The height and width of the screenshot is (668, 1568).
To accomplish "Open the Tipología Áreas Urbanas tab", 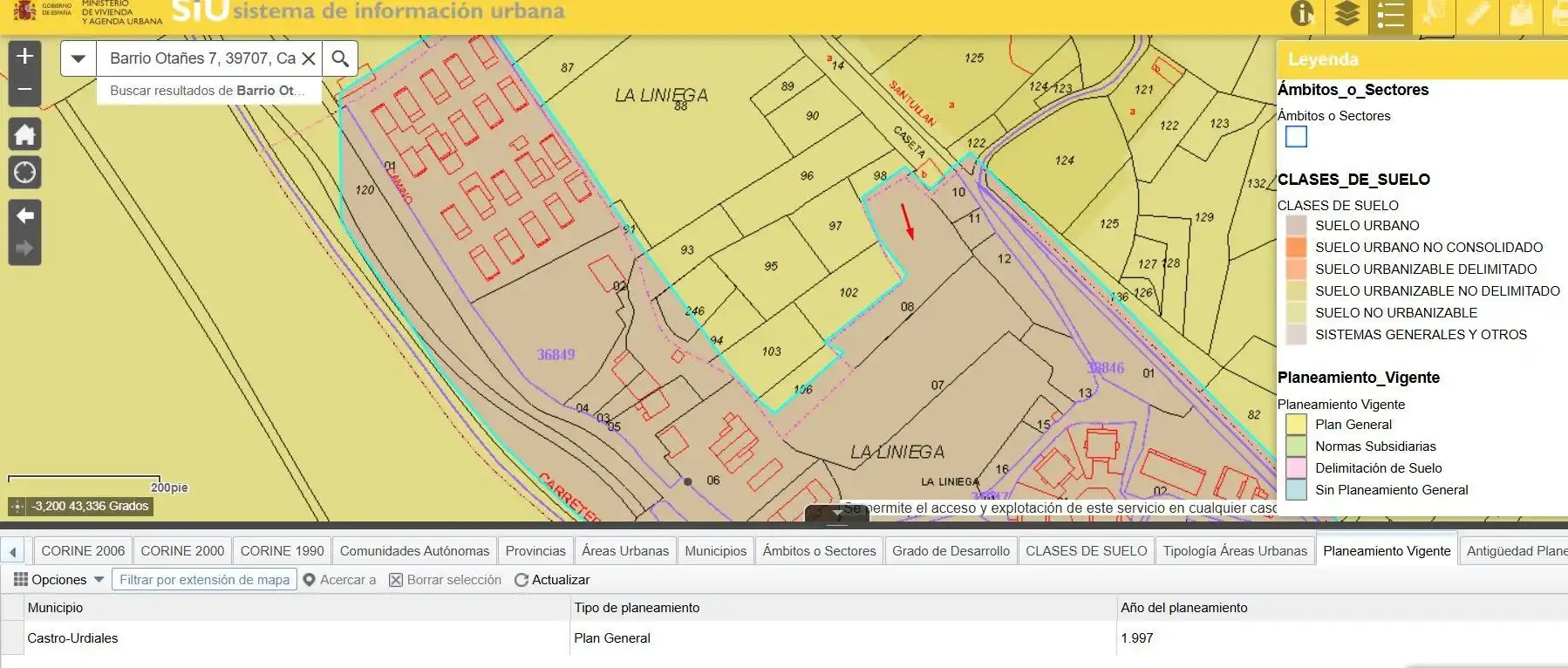I will pyautogui.click(x=1235, y=551).
